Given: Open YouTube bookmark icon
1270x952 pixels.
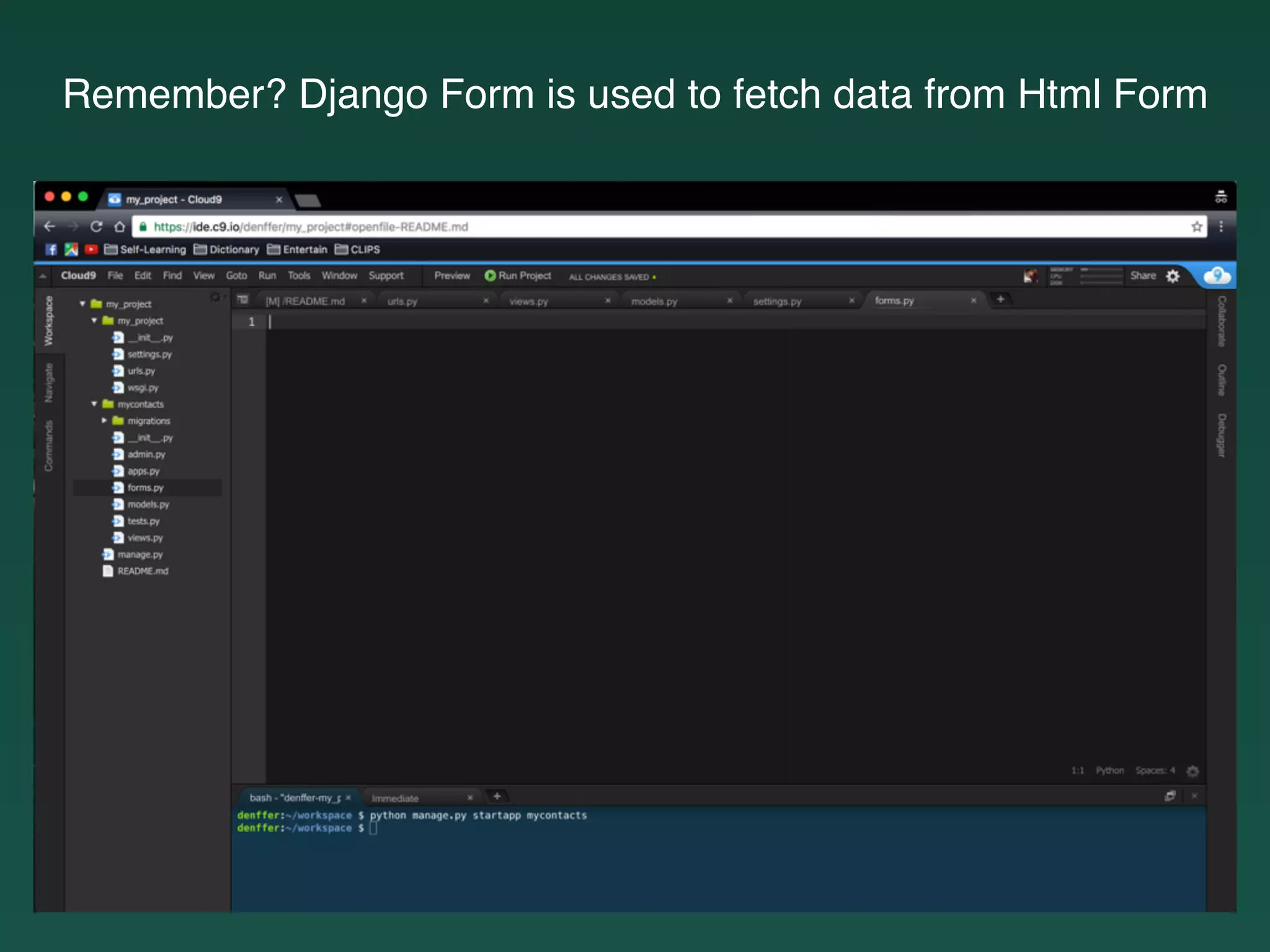Looking at the screenshot, I should [91, 250].
